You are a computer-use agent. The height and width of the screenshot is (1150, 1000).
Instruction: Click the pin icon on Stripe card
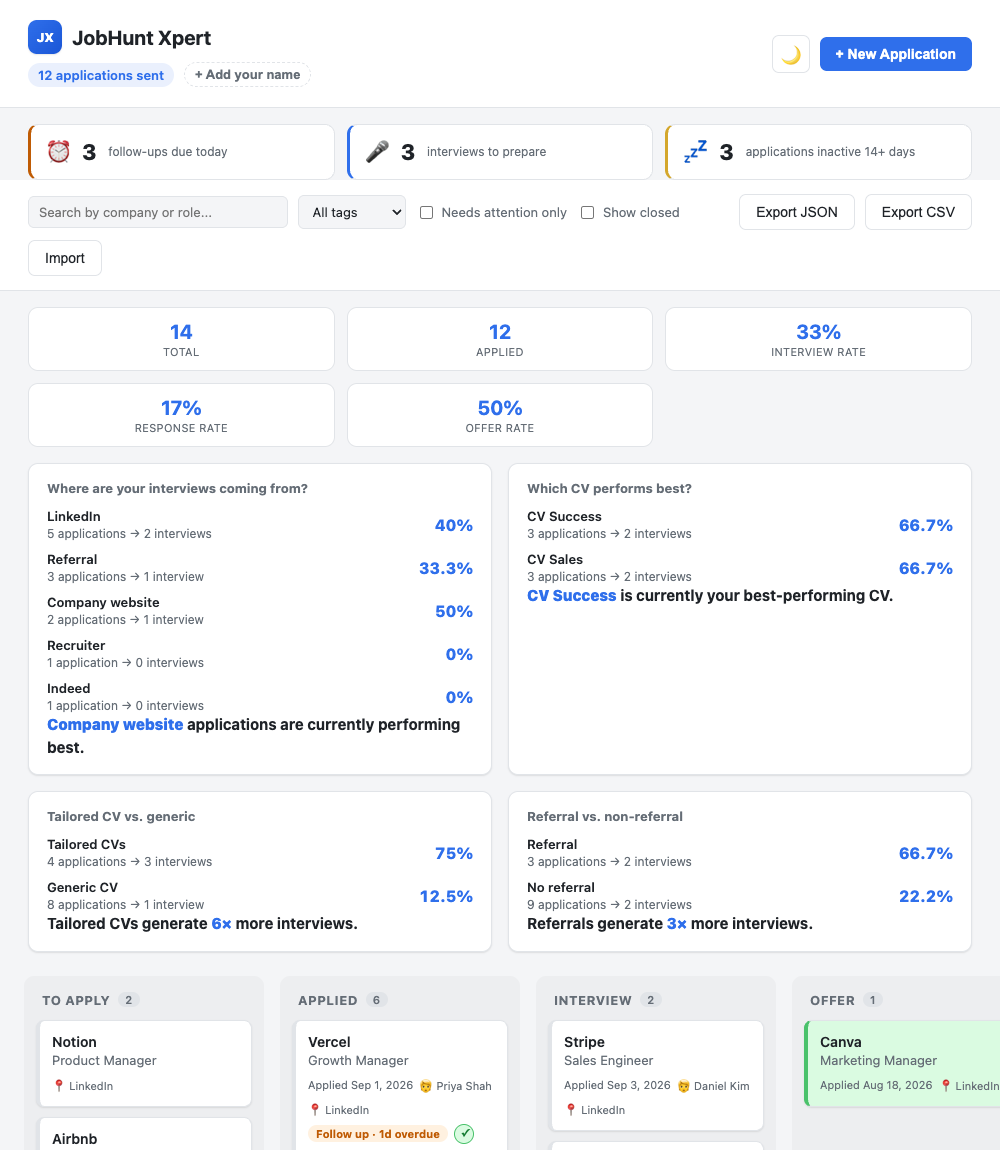pyautogui.click(x=571, y=1110)
